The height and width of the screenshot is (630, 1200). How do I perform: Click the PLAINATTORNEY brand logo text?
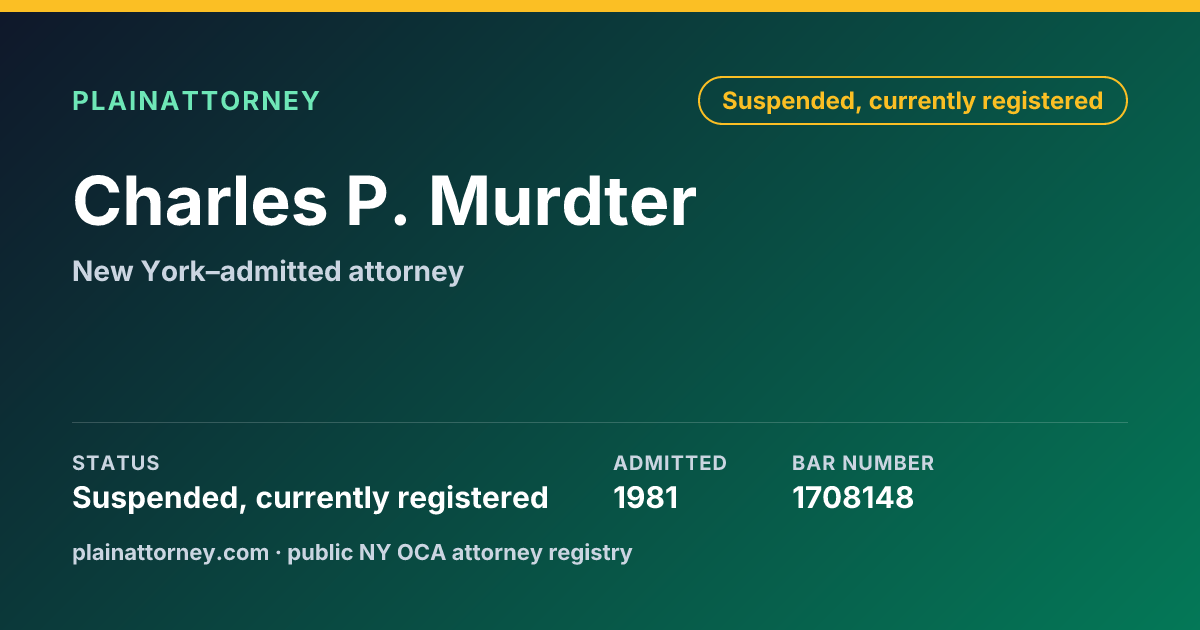click(196, 101)
